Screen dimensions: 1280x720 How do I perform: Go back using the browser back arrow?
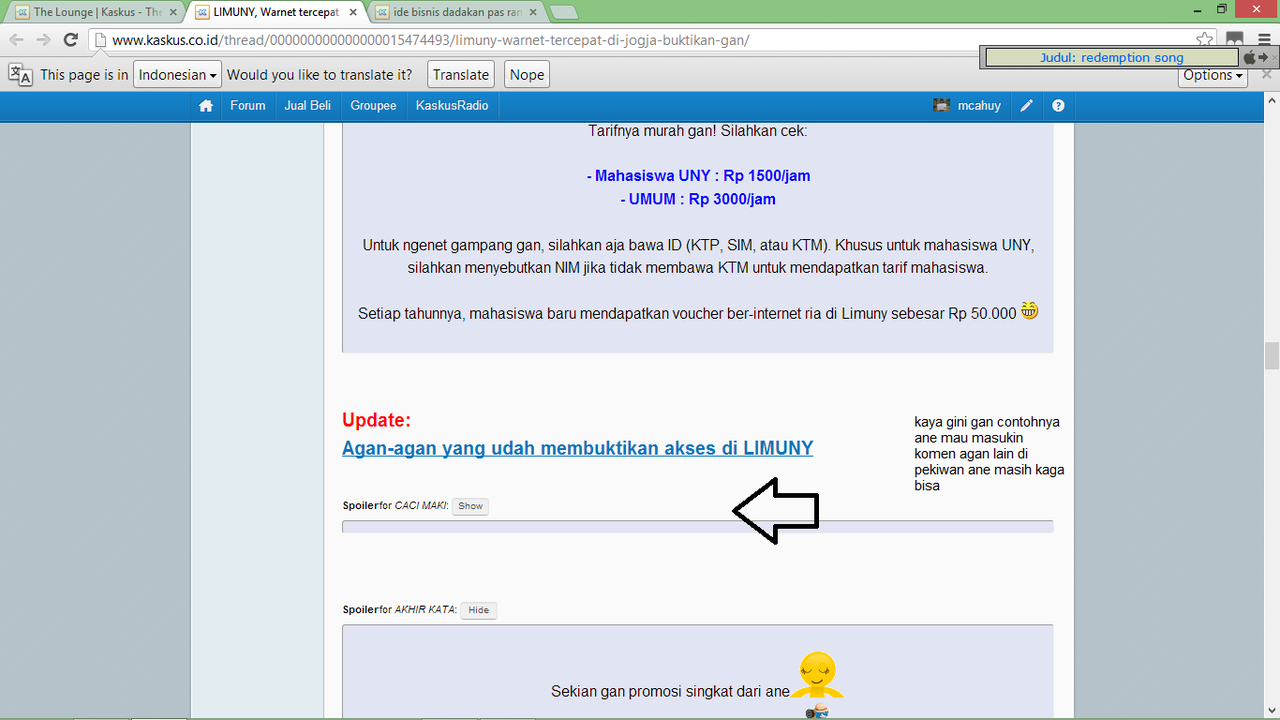[15, 40]
